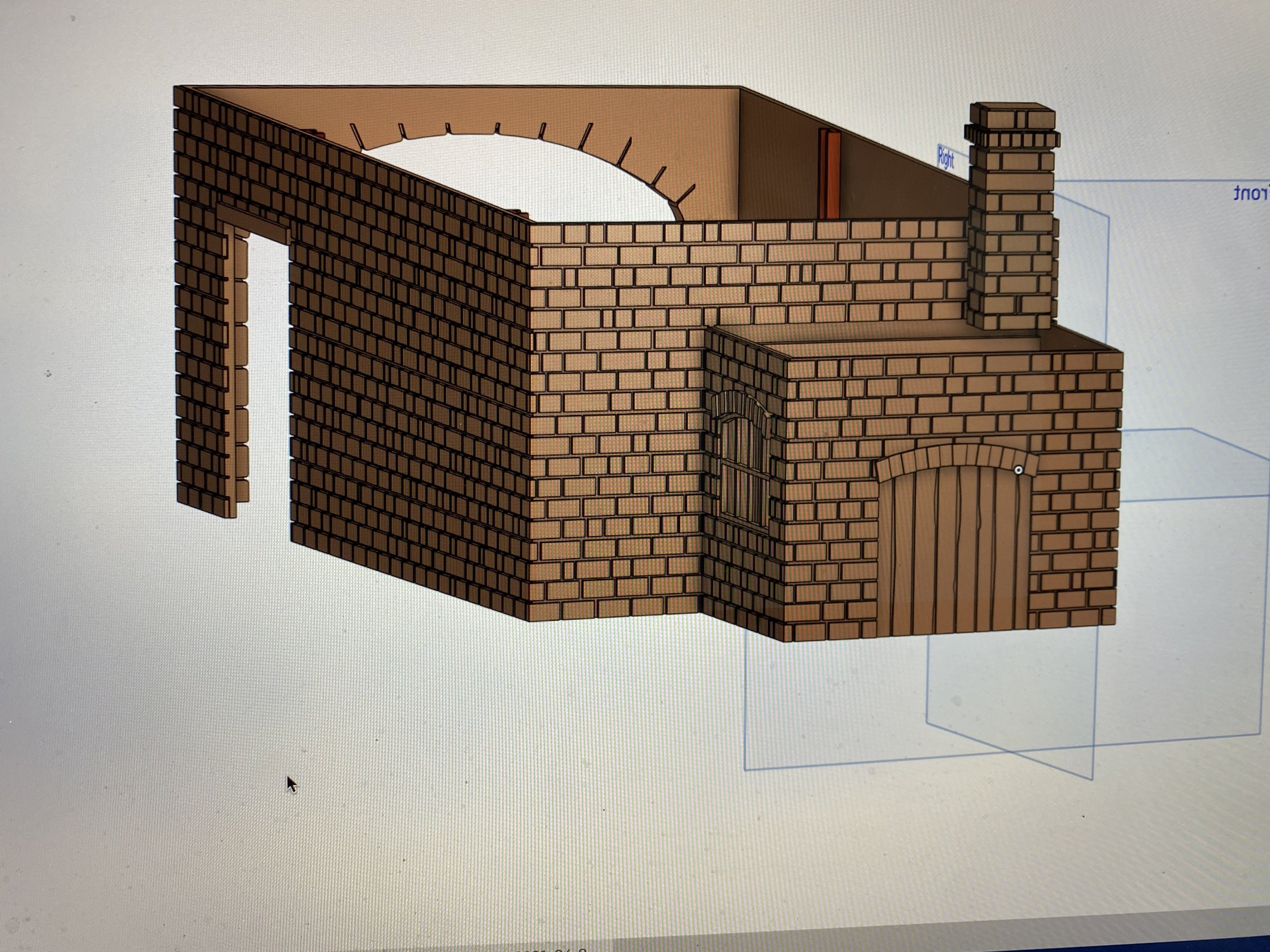Click the origin point on the door arch
Image resolution: width=1270 pixels, height=952 pixels.
1019,470
